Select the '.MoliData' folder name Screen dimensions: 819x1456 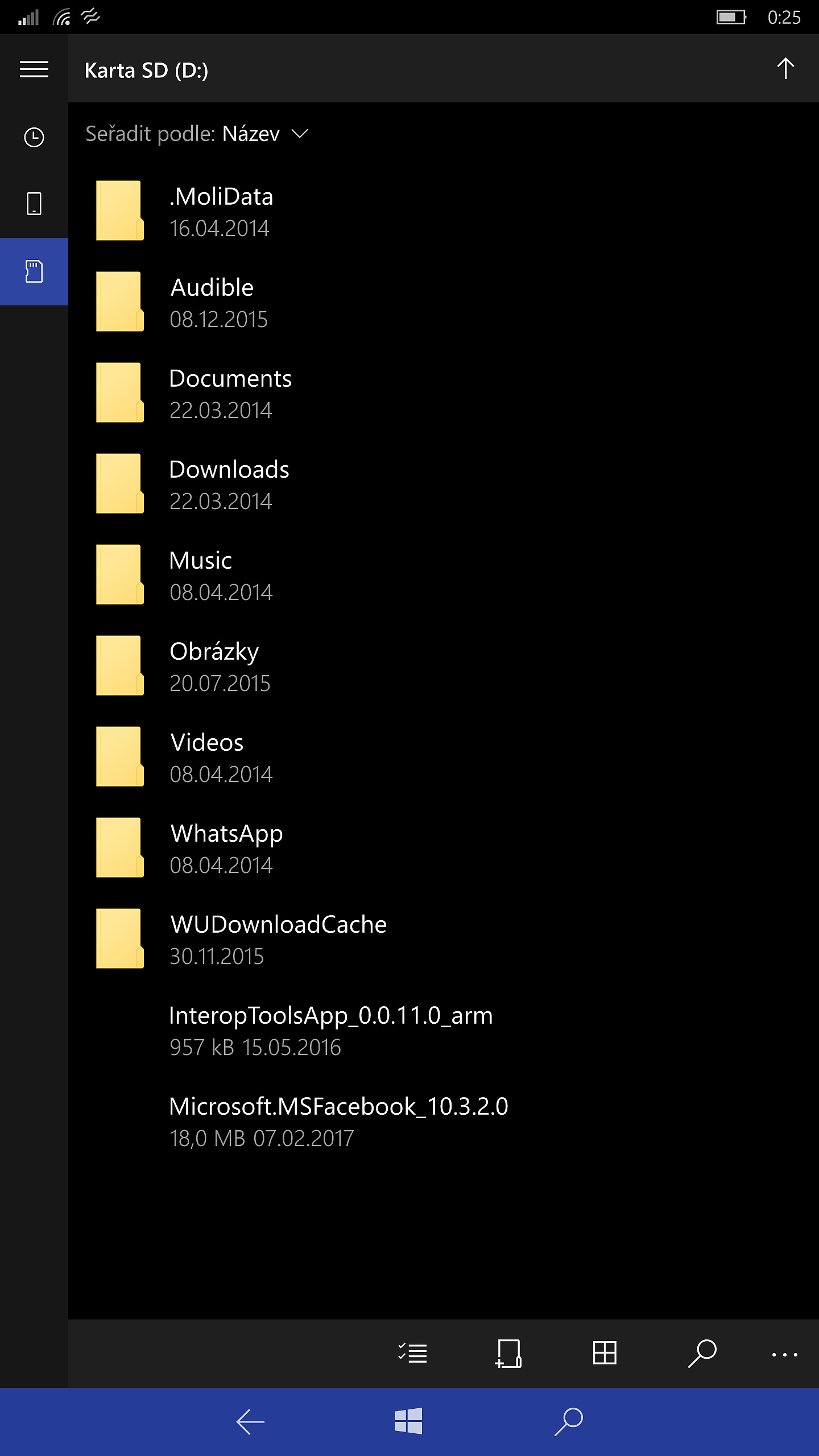click(x=221, y=197)
